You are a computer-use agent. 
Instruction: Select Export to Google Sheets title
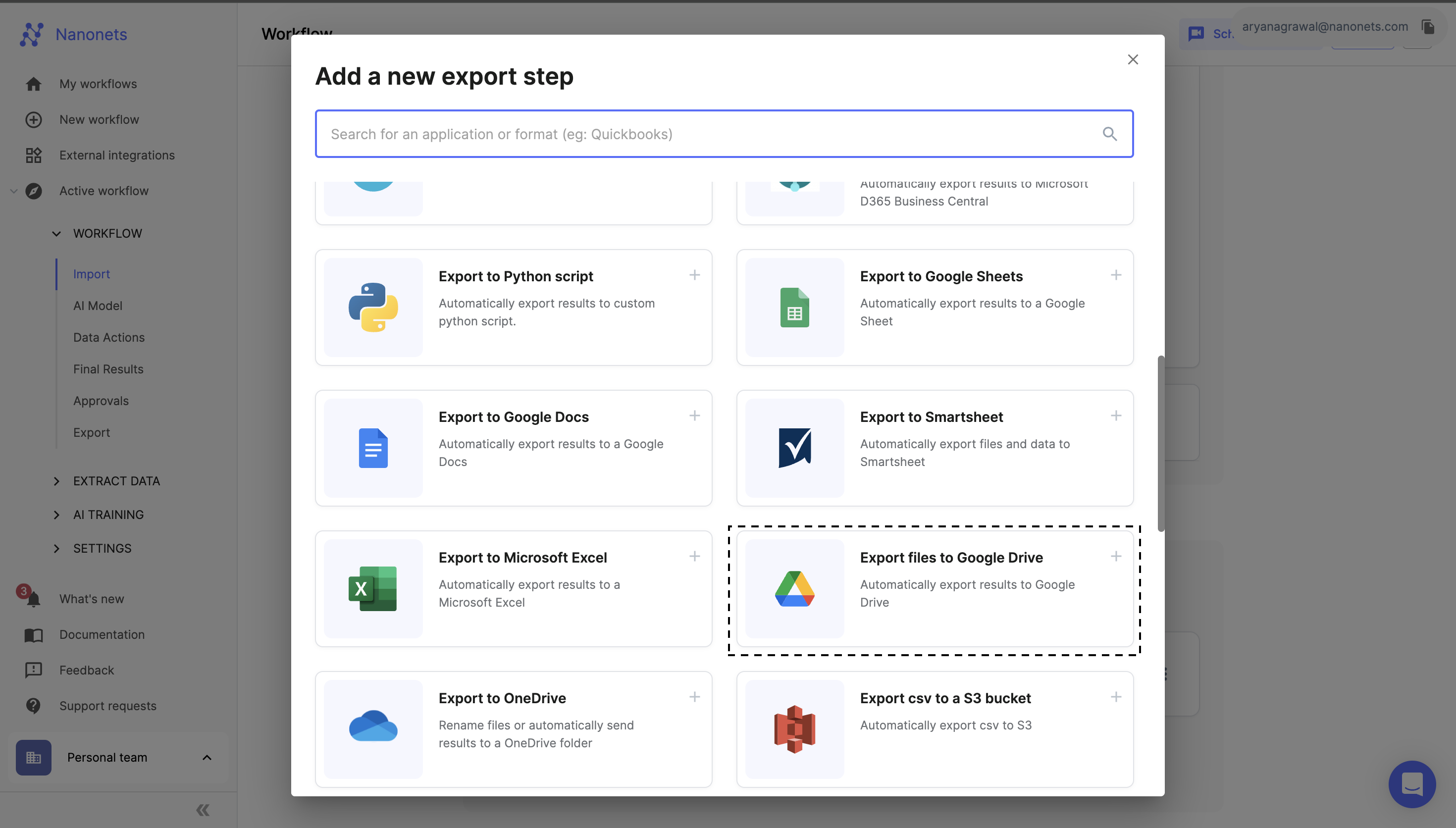(x=941, y=276)
